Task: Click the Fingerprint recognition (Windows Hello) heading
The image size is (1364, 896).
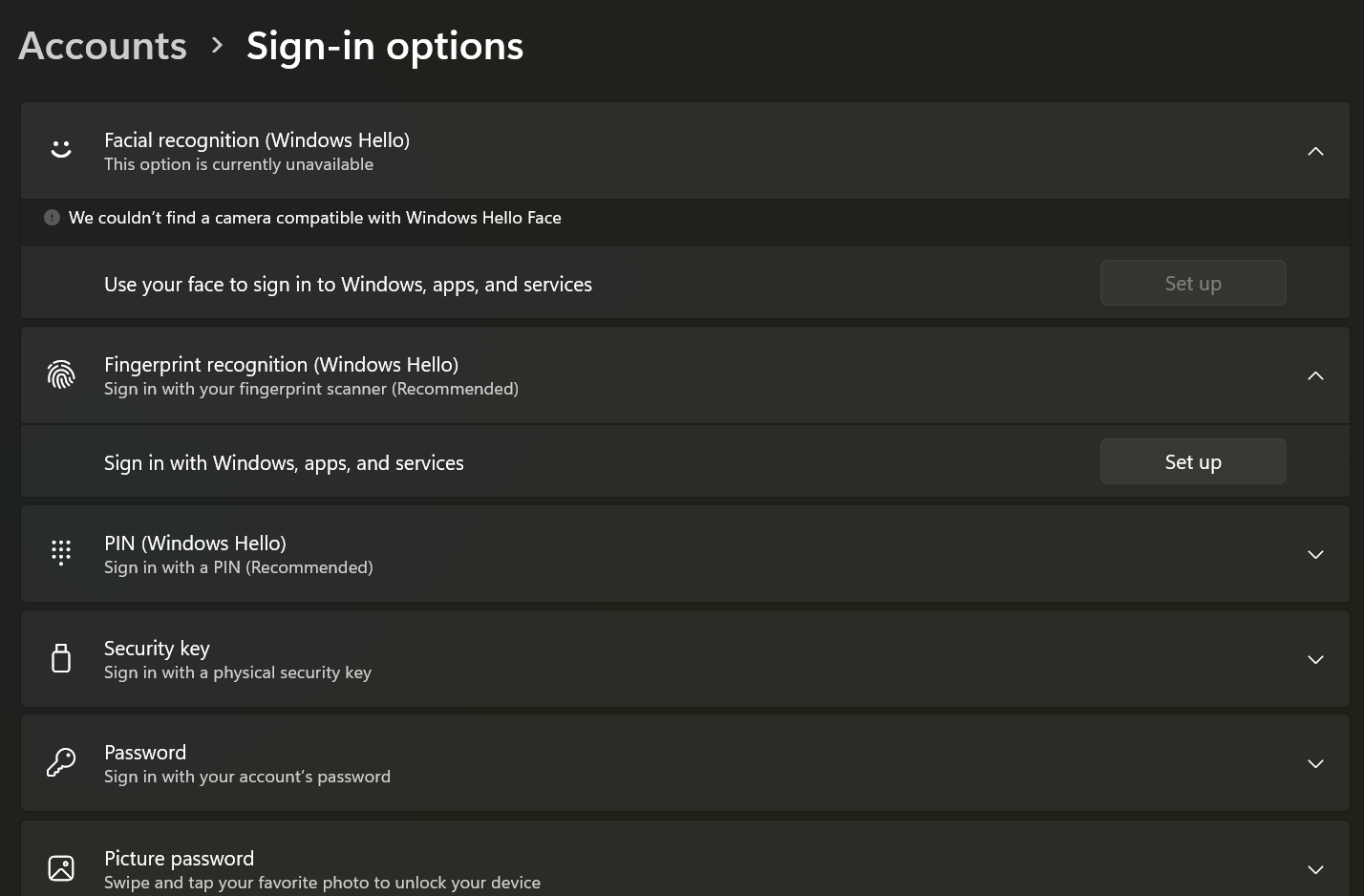Action: (x=281, y=365)
